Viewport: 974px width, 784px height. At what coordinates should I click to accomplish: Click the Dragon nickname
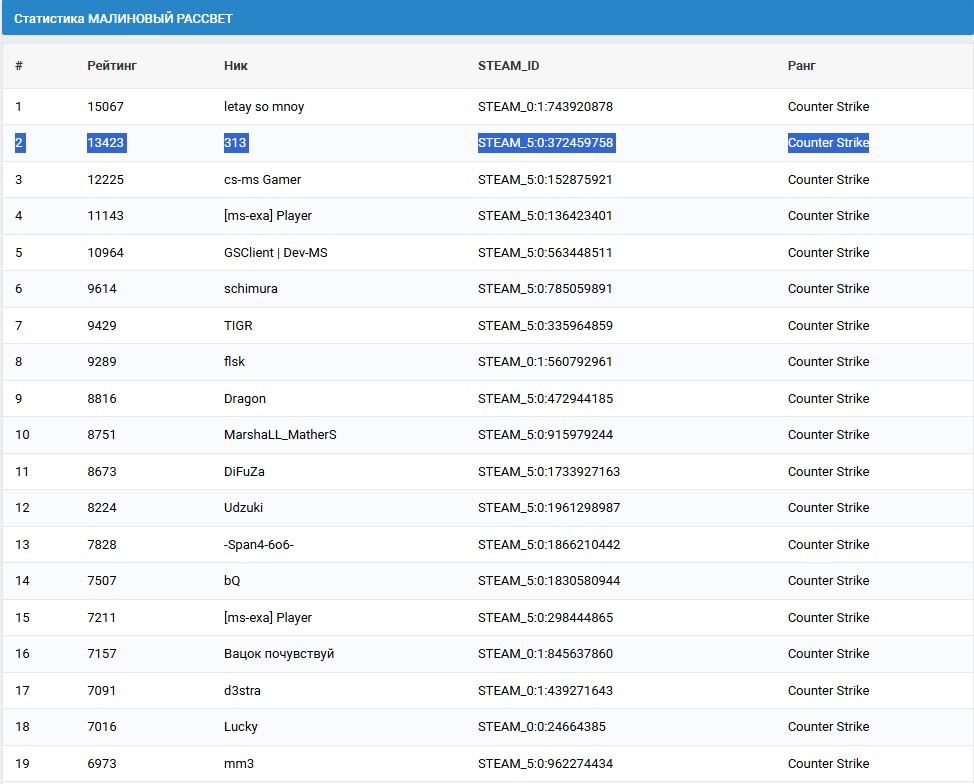point(245,399)
